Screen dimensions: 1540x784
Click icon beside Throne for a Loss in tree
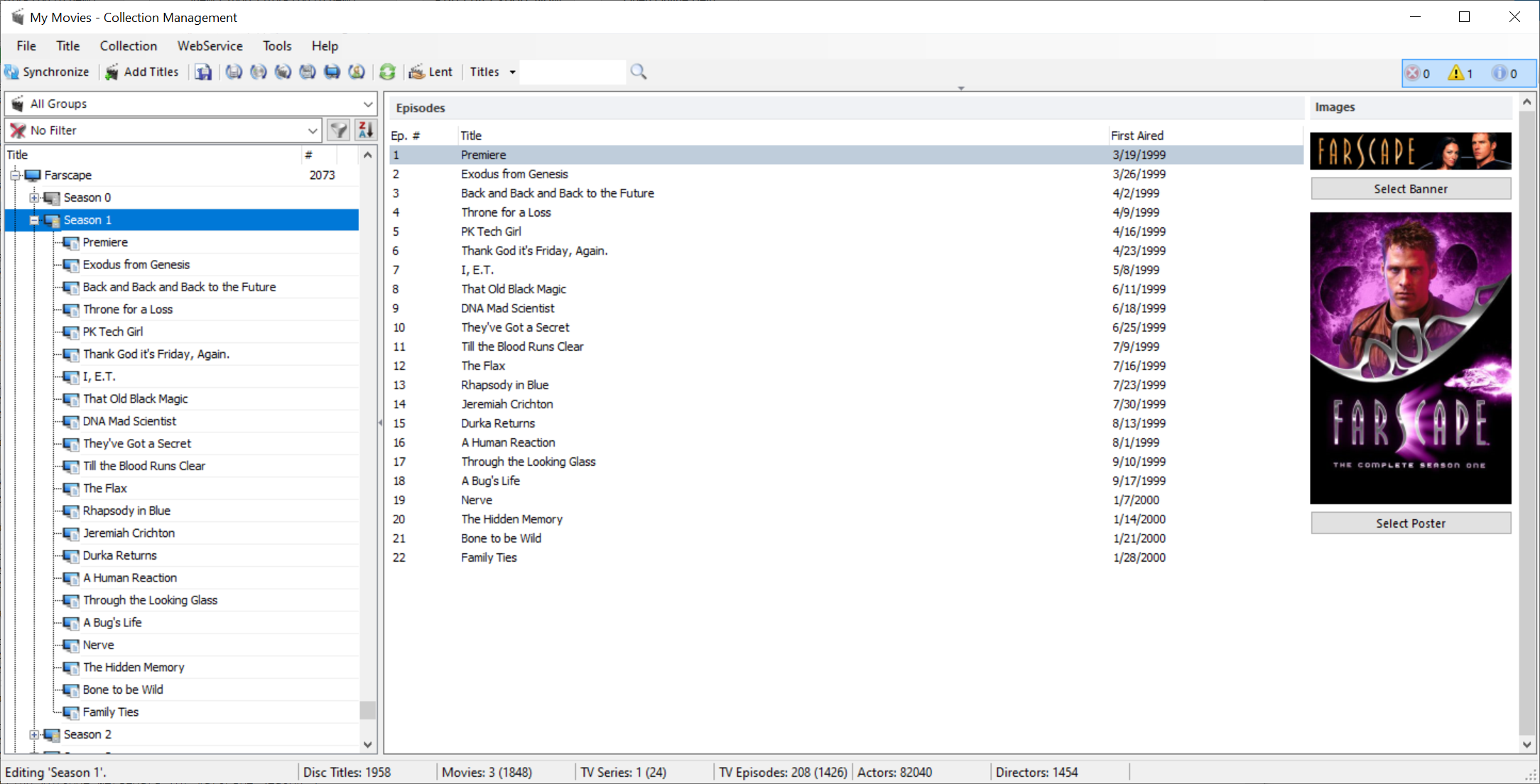(x=71, y=310)
